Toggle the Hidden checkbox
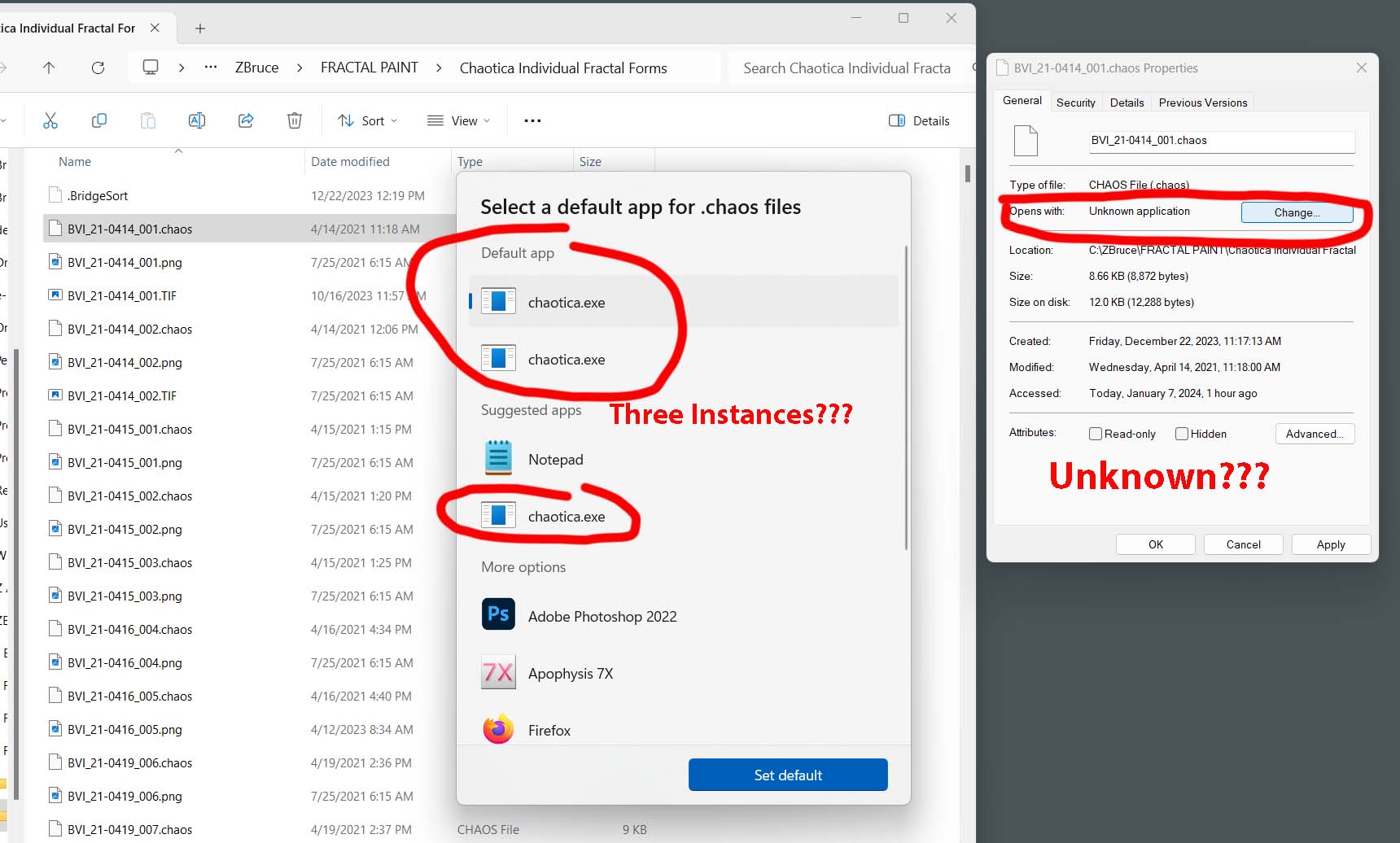The height and width of the screenshot is (843, 1400). (1182, 434)
